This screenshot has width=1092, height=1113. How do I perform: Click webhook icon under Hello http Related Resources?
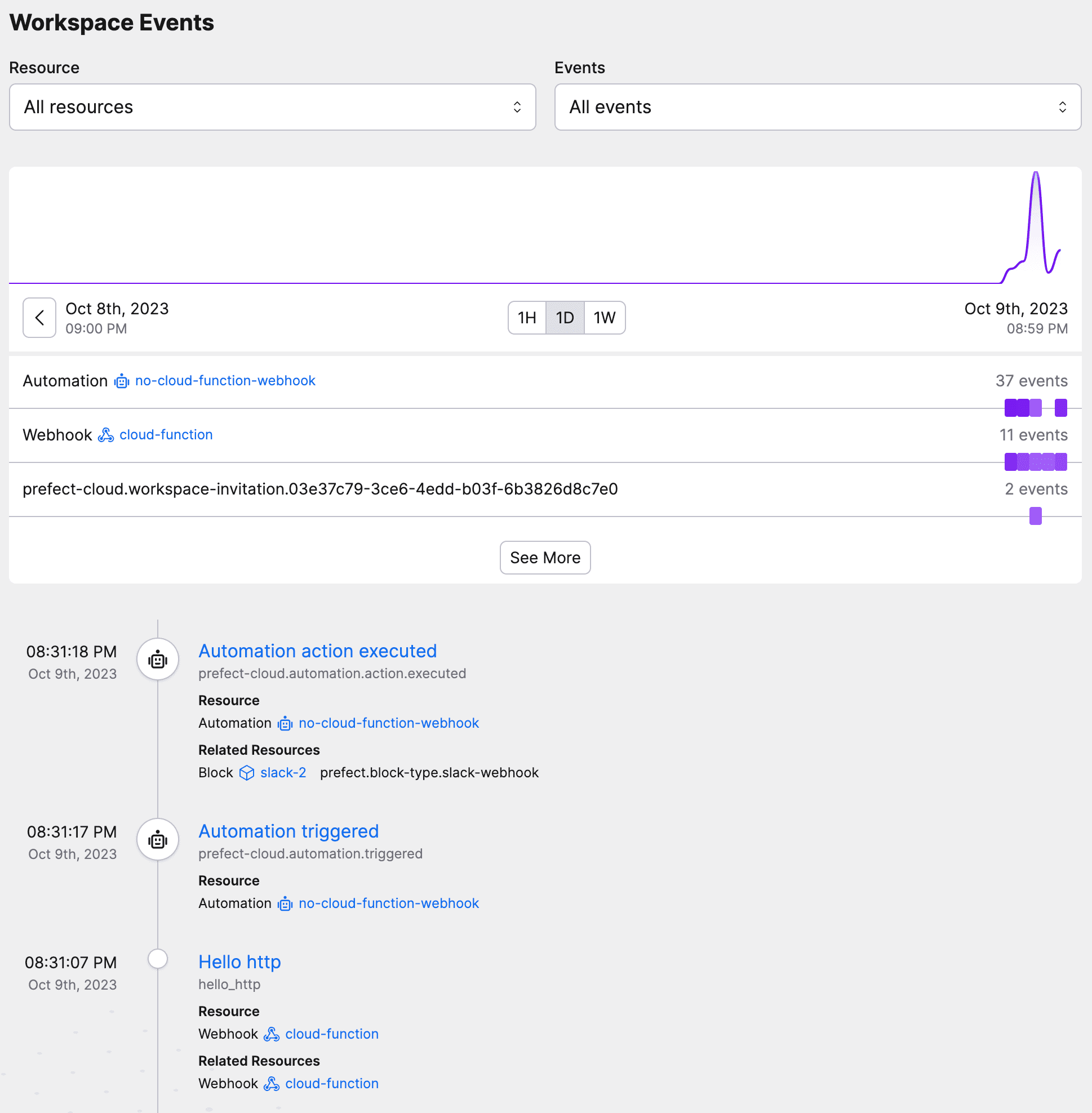click(x=271, y=1083)
